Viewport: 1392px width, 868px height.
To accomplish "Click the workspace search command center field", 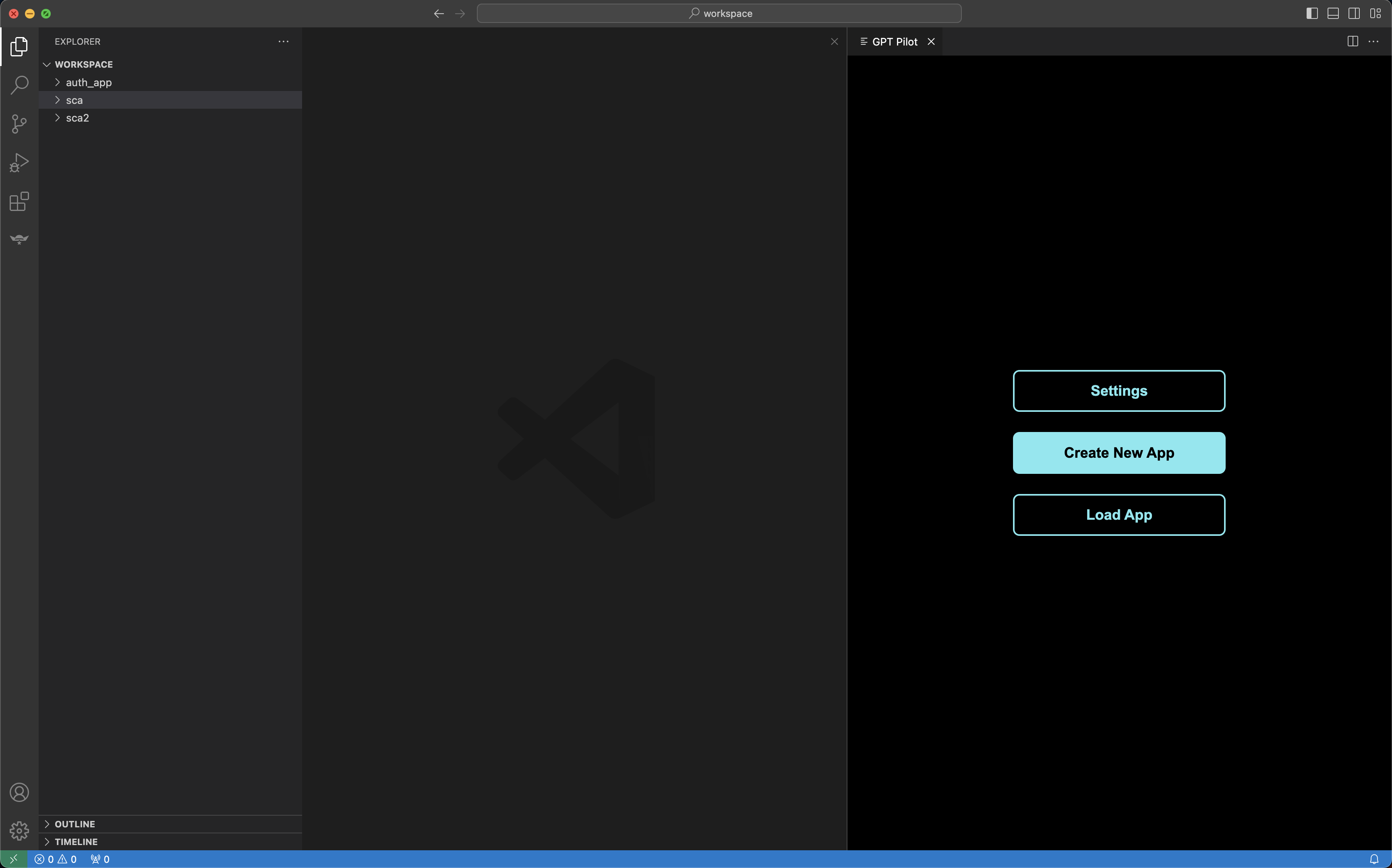I will pyautogui.click(x=719, y=13).
